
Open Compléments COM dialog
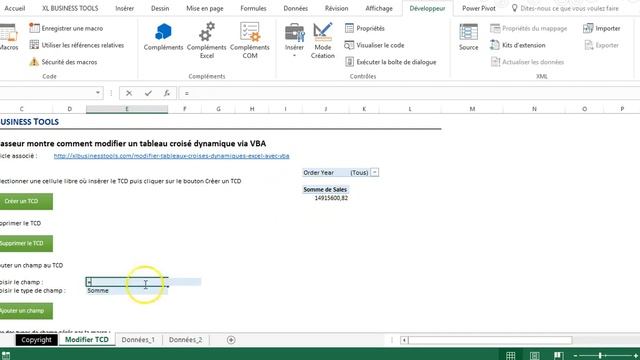click(x=250, y=40)
